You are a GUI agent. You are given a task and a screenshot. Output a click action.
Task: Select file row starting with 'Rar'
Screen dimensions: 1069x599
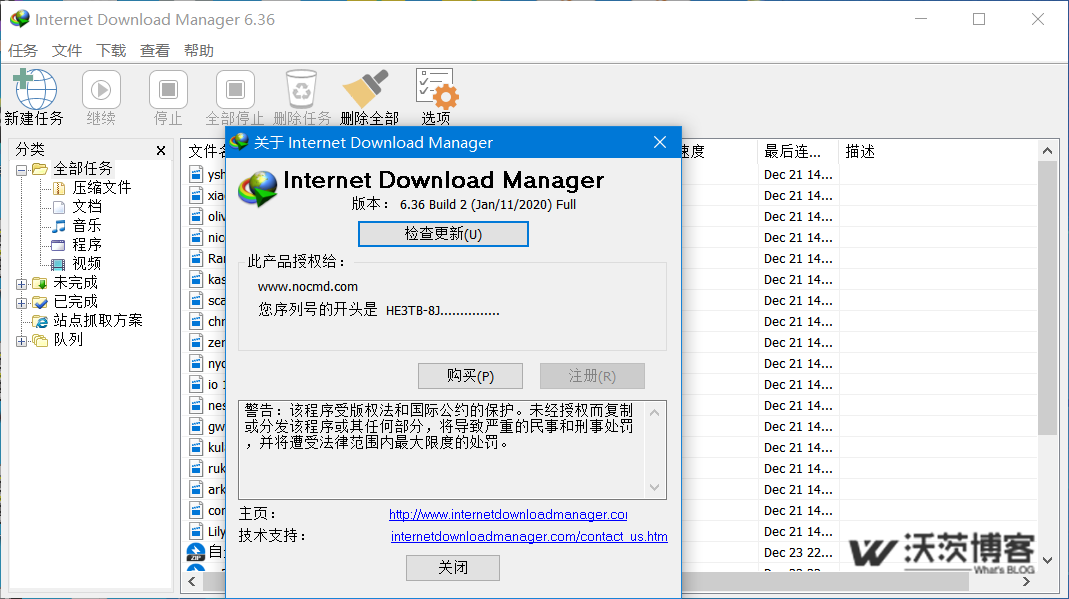pos(207,258)
